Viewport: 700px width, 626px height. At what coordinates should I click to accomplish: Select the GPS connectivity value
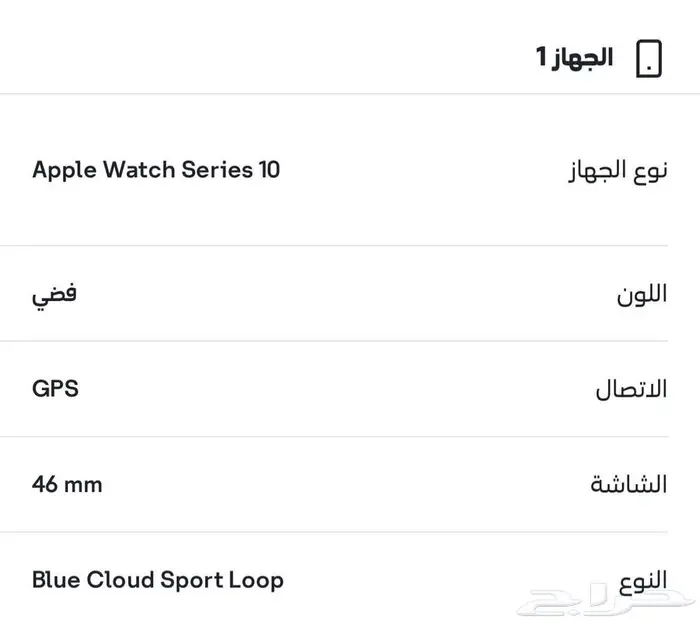coord(55,389)
